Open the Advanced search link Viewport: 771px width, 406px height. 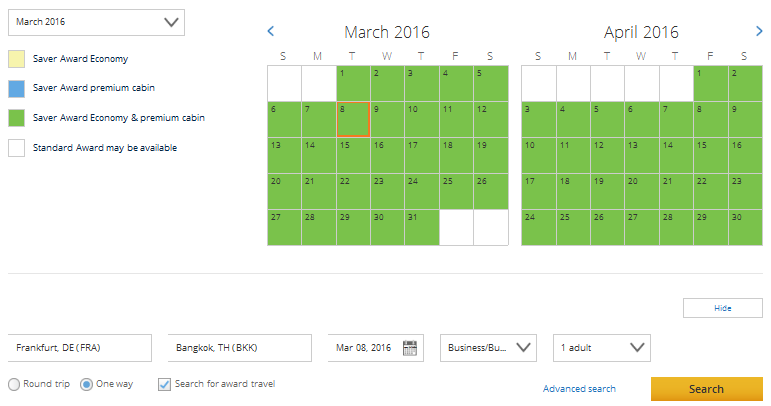579,388
